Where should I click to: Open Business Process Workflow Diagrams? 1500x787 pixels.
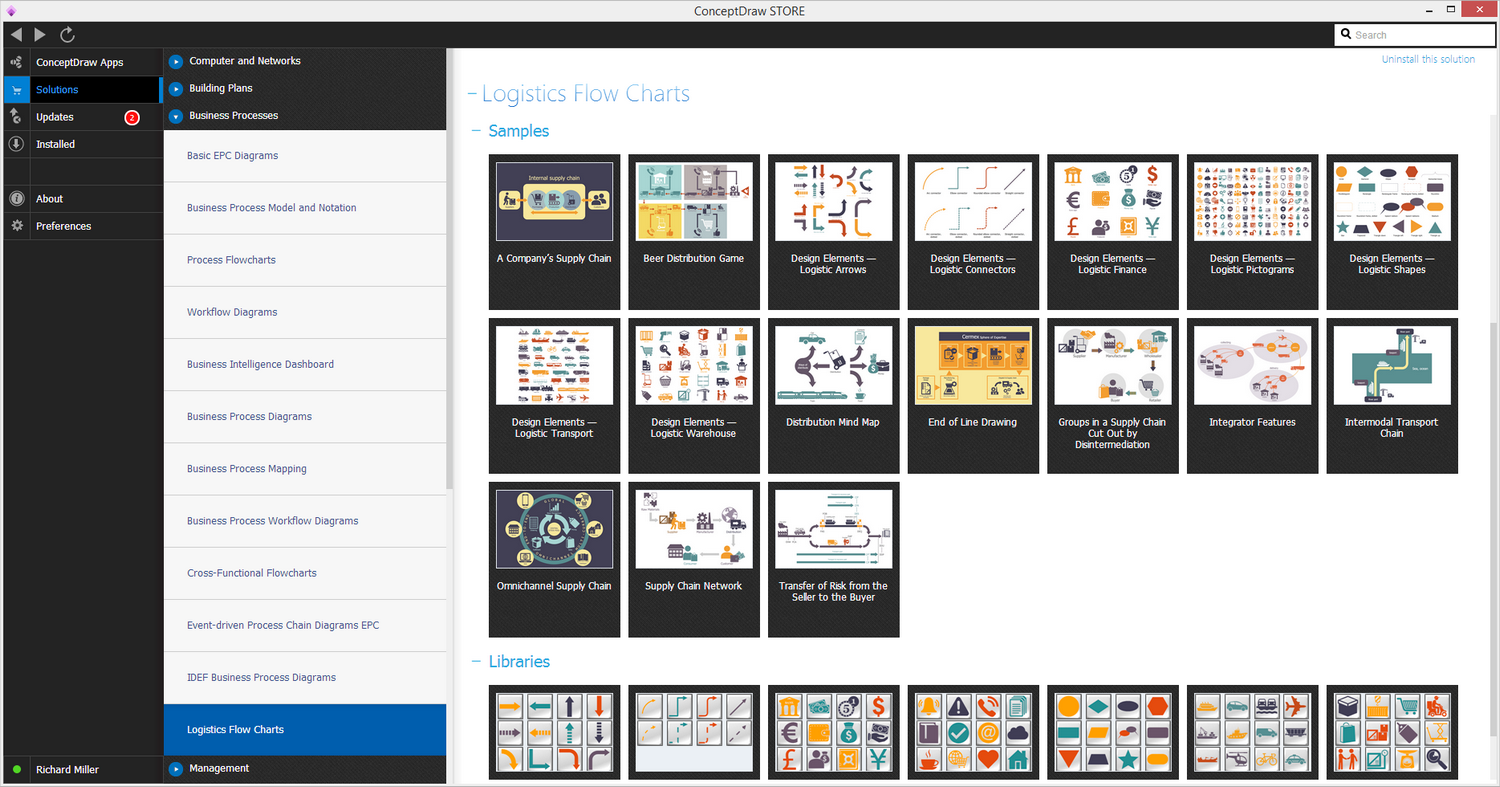click(305, 521)
